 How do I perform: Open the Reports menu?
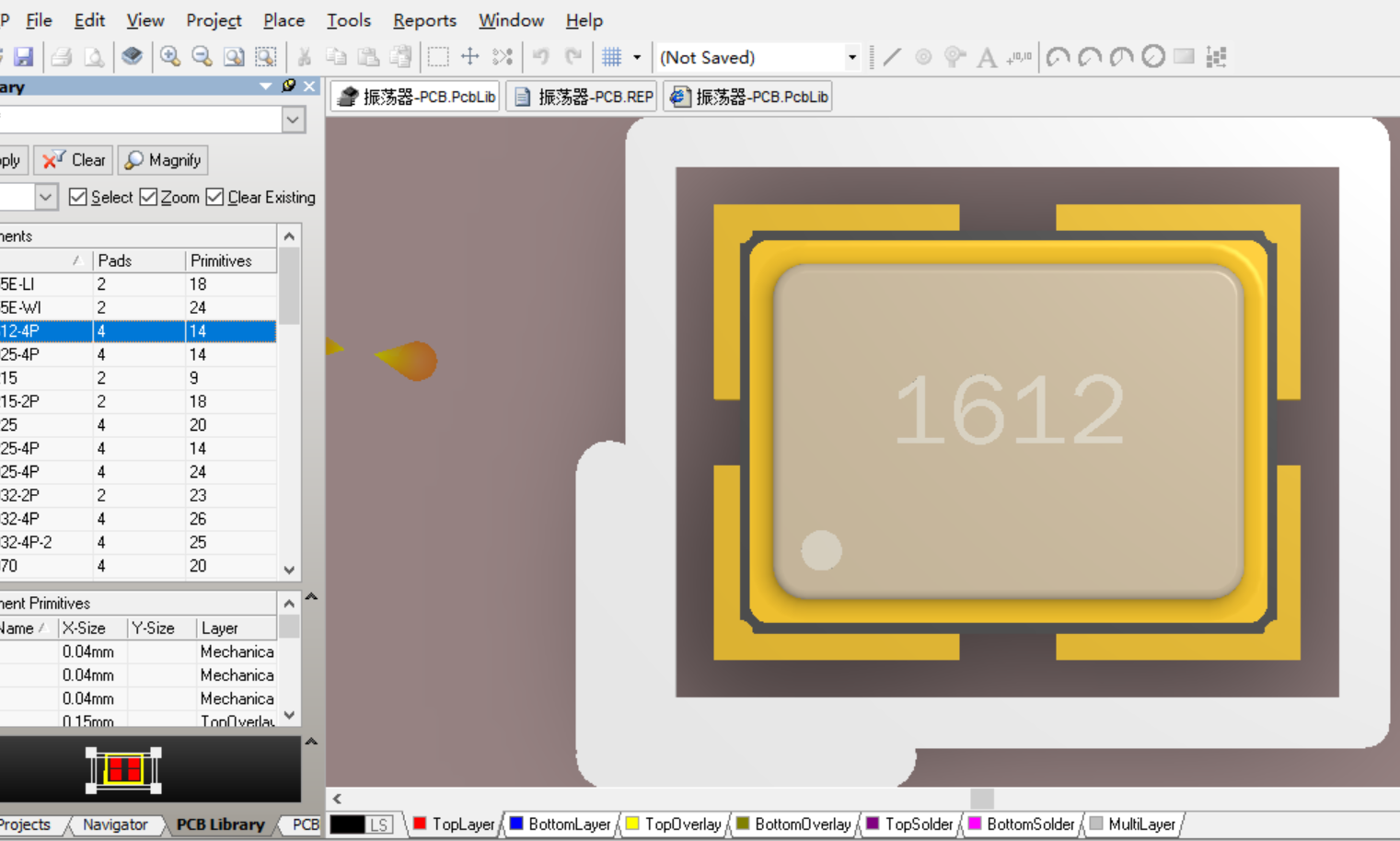pyautogui.click(x=424, y=20)
